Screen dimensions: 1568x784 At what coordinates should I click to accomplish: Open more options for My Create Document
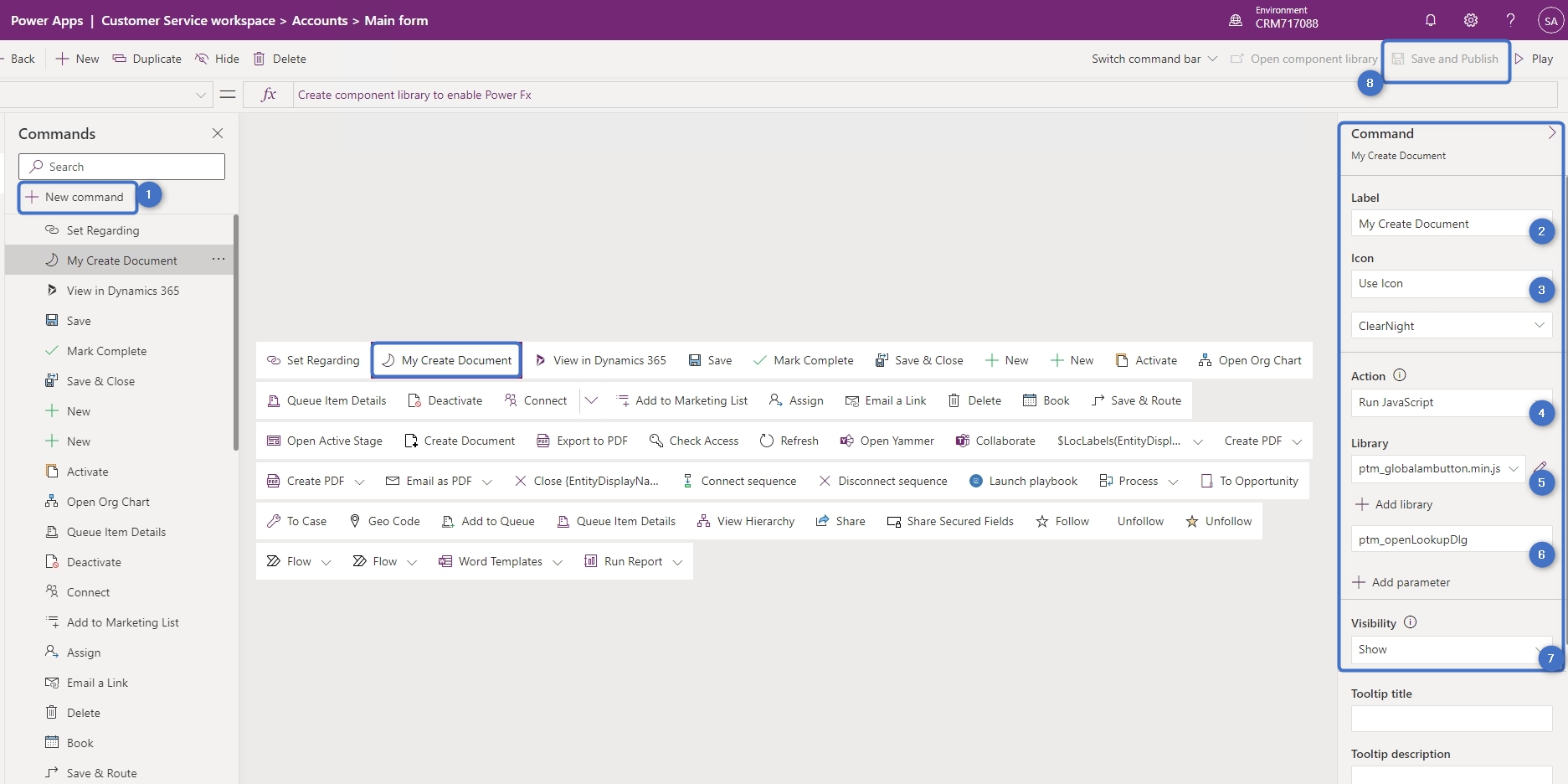pos(218,260)
